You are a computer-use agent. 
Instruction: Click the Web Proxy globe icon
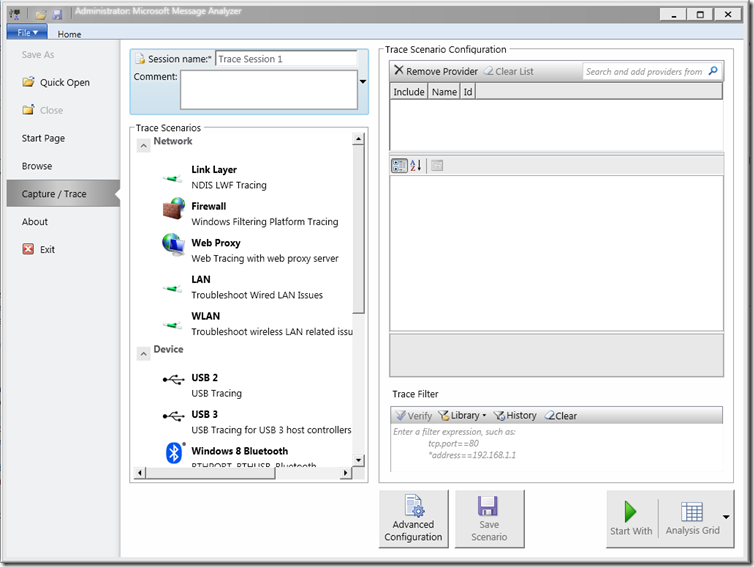point(174,245)
